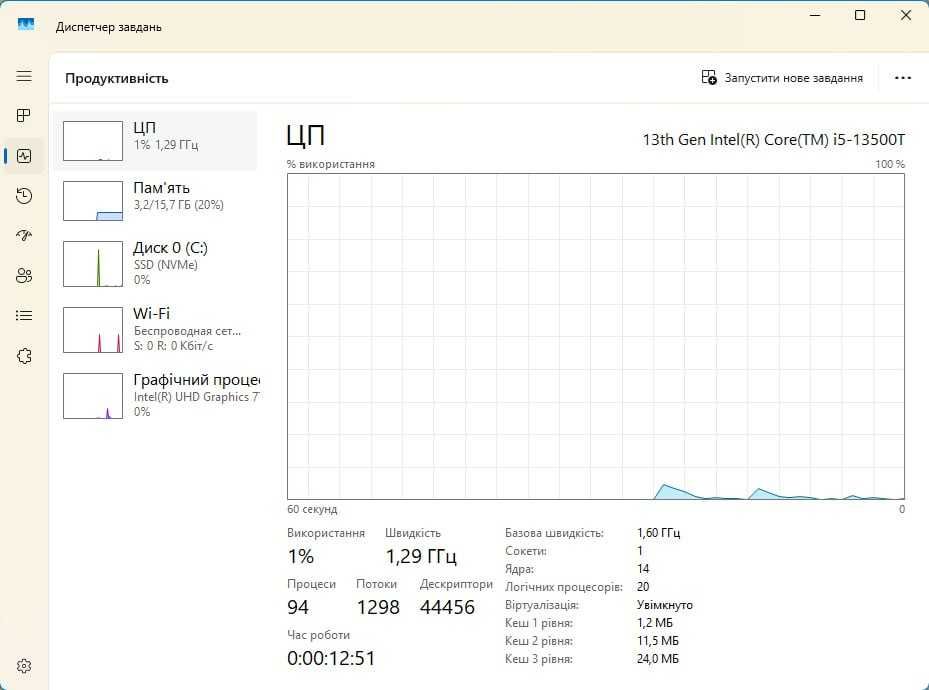Click the usage value '1%'
Image resolution: width=929 pixels, height=690 pixels.
(x=300, y=556)
